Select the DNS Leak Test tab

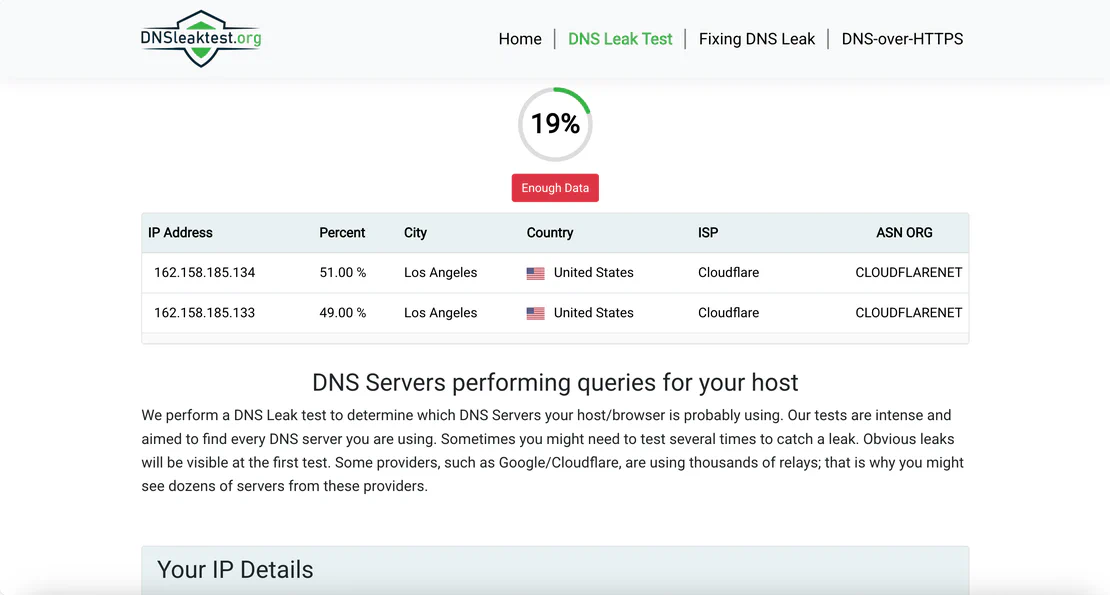pos(620,39)
